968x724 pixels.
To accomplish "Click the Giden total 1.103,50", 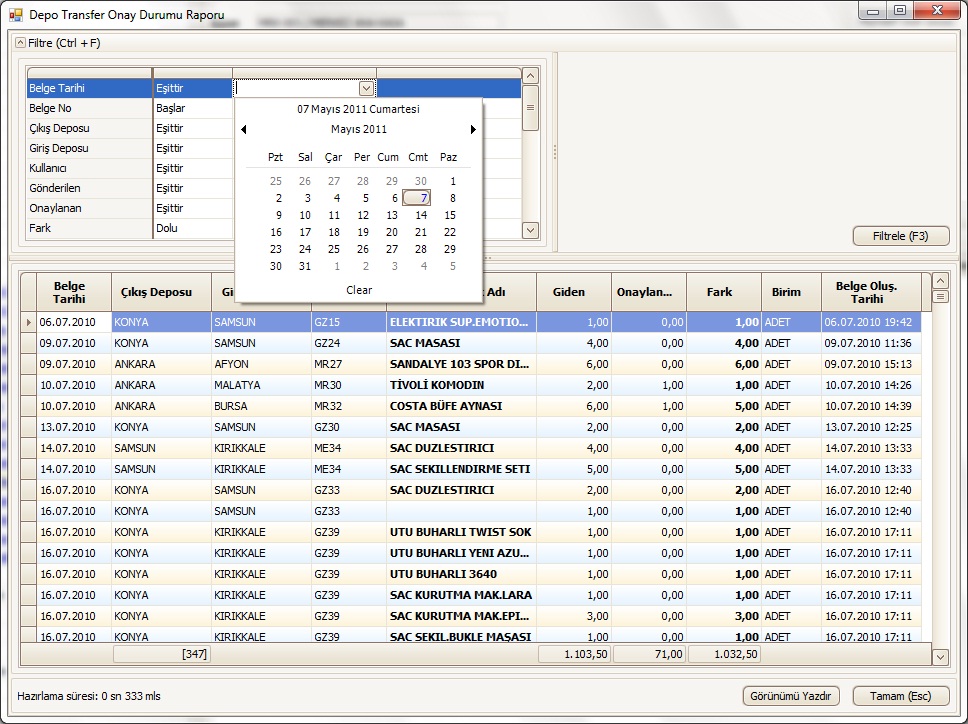I will point(574,654).
